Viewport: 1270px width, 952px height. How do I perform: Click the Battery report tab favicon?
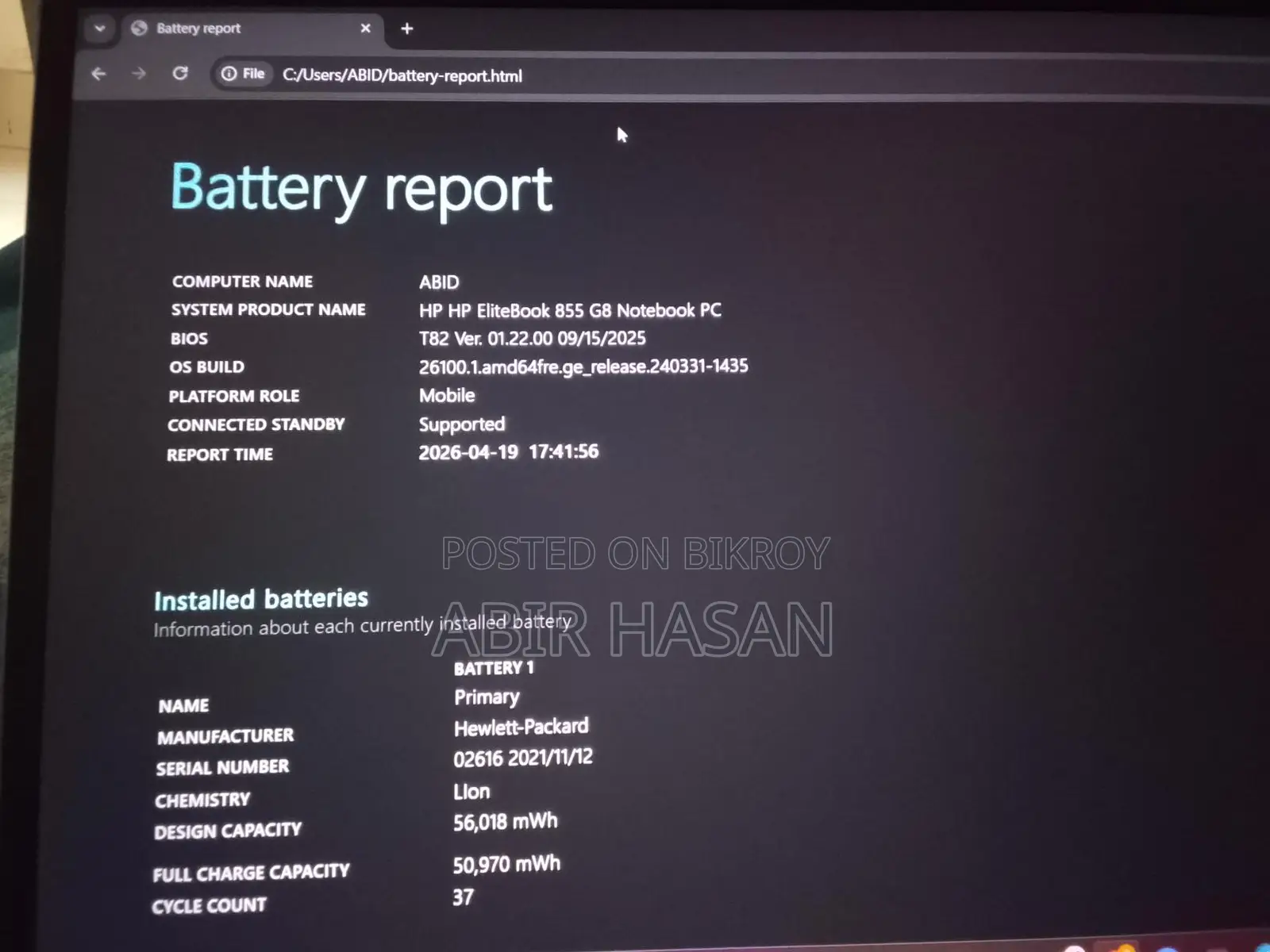pyautogui.click(x=140, y=28)
